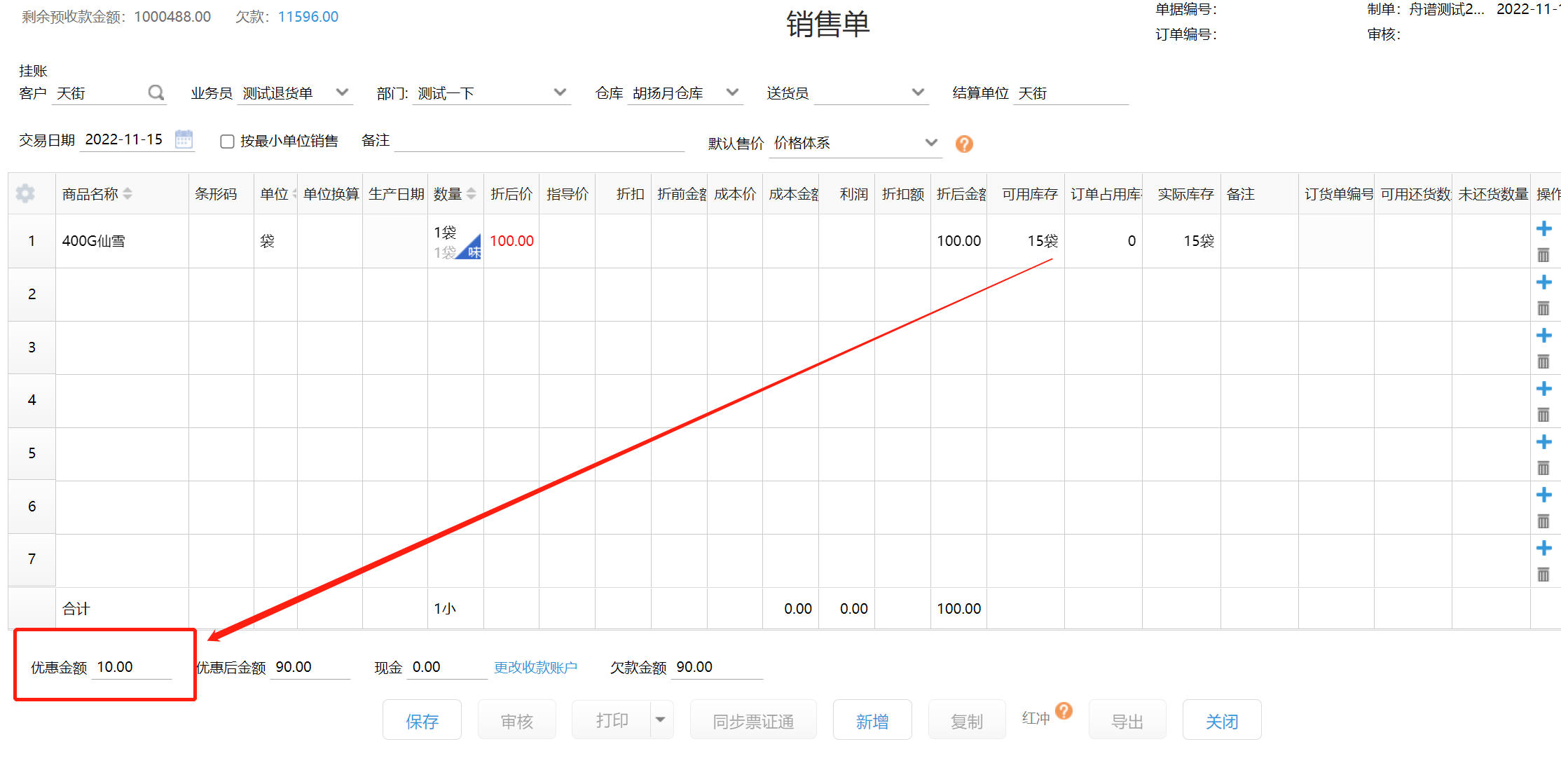This screenshot has width=1561, height=784.
Task: Click the 导出 button
Action: coord(1127,720)
